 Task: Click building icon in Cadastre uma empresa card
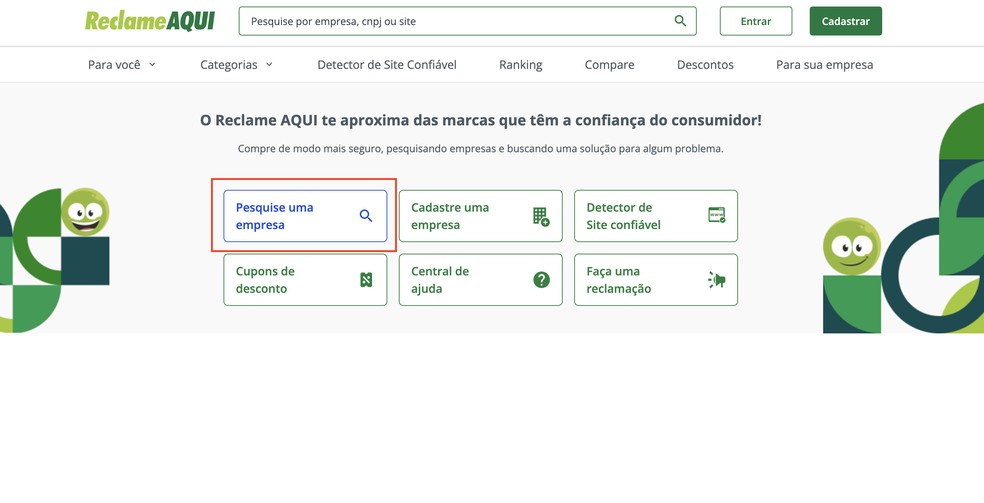point(541,216)
